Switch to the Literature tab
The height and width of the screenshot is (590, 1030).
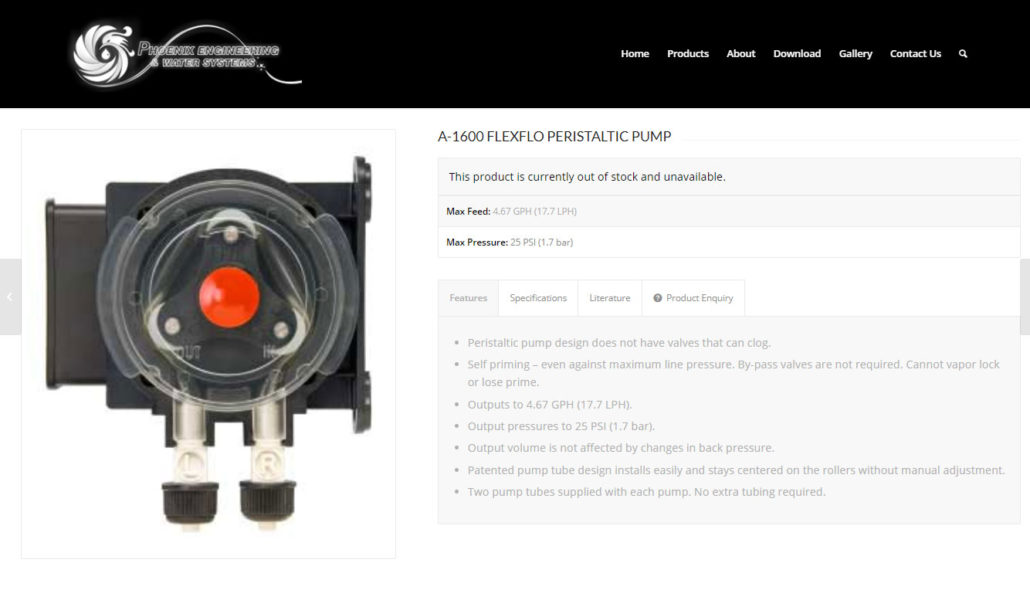610,298
